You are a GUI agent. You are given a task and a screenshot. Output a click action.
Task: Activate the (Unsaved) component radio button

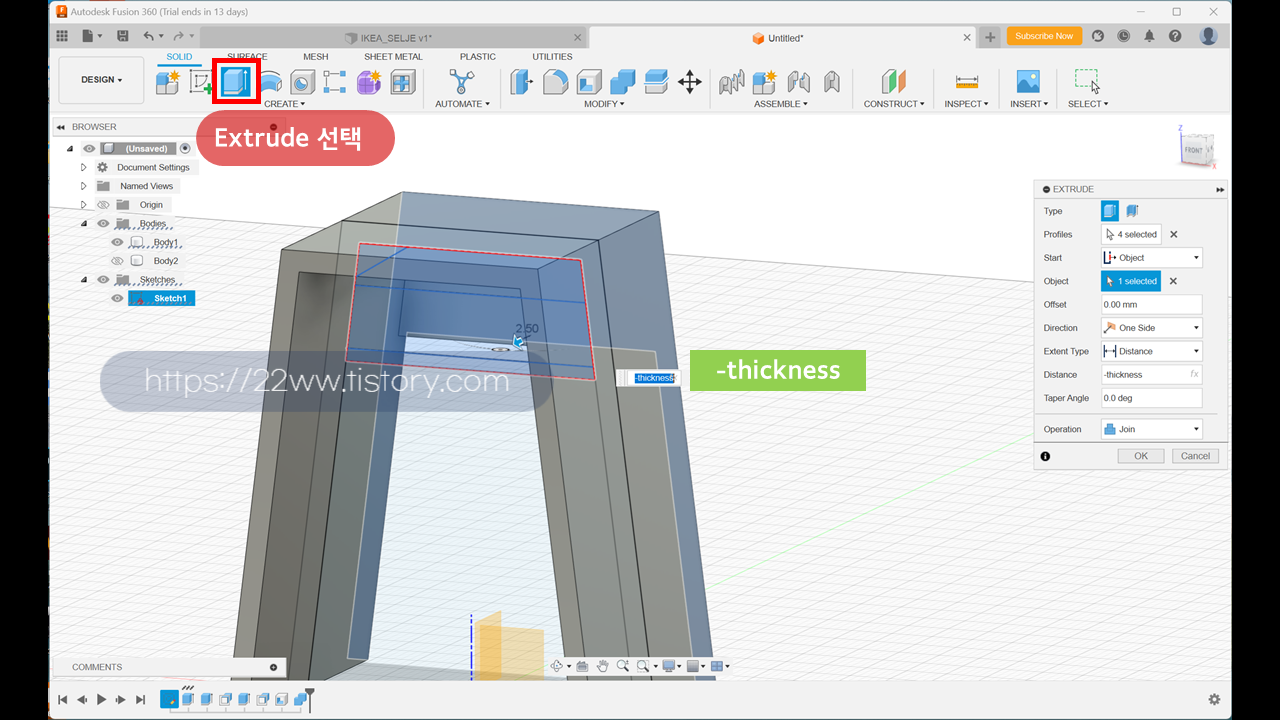coord(185,148)
